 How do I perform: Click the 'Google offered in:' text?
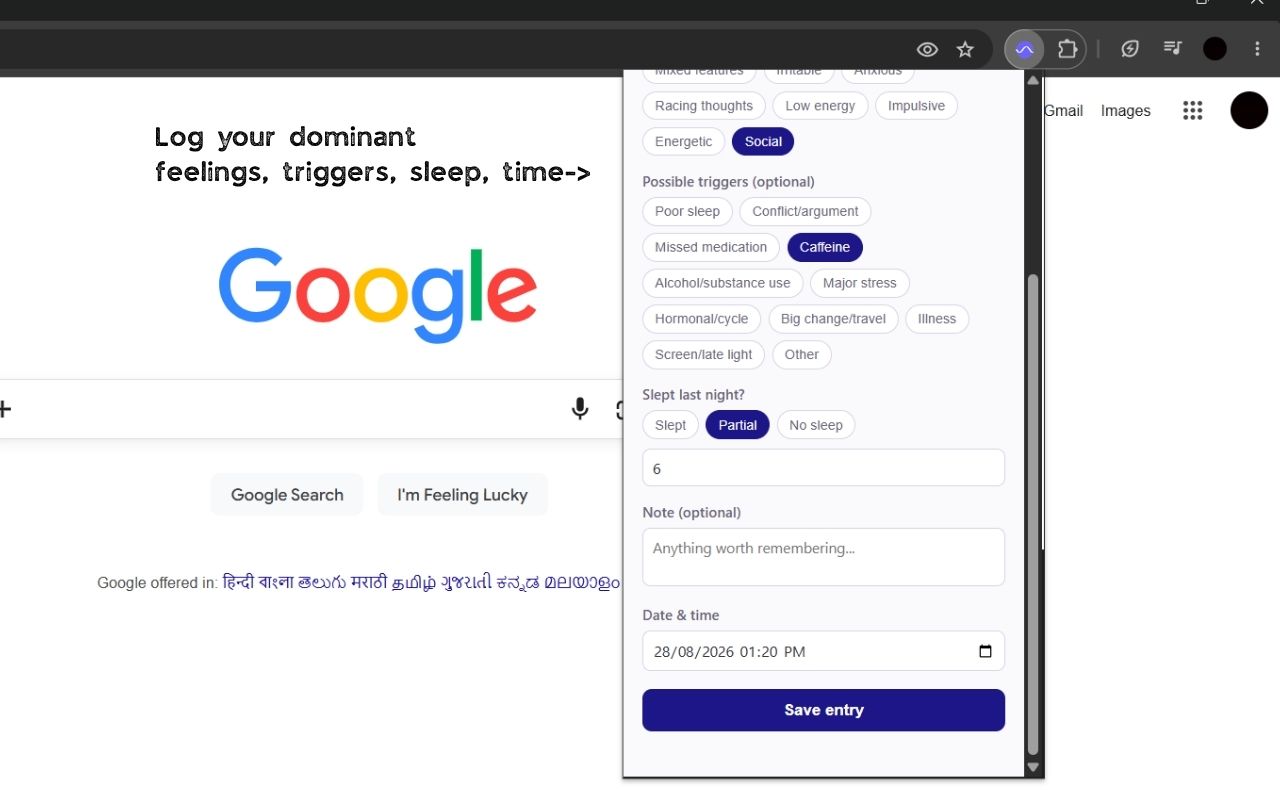click(157, 583)
